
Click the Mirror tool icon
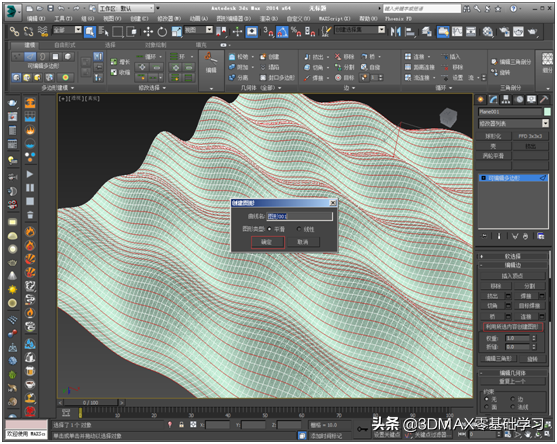coord(395,32)
